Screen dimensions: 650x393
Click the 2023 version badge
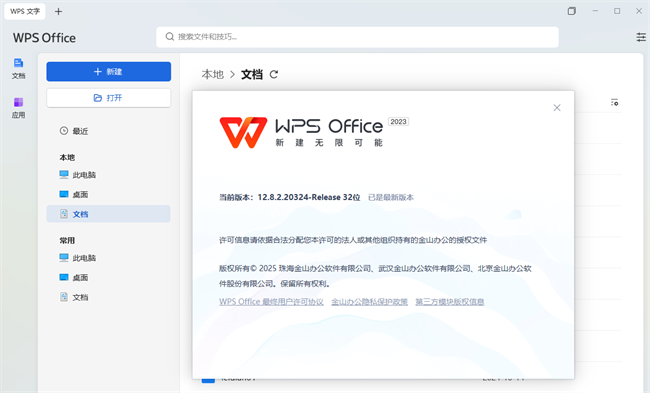[x=398, y=121]
